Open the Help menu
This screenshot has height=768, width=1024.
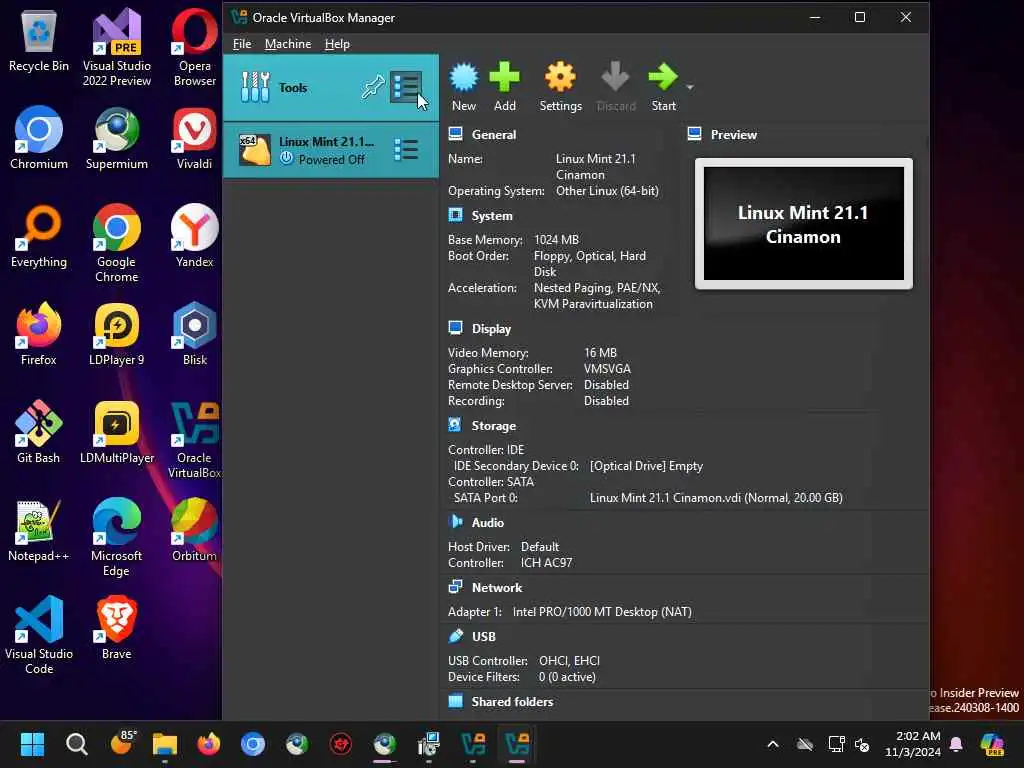337,44
